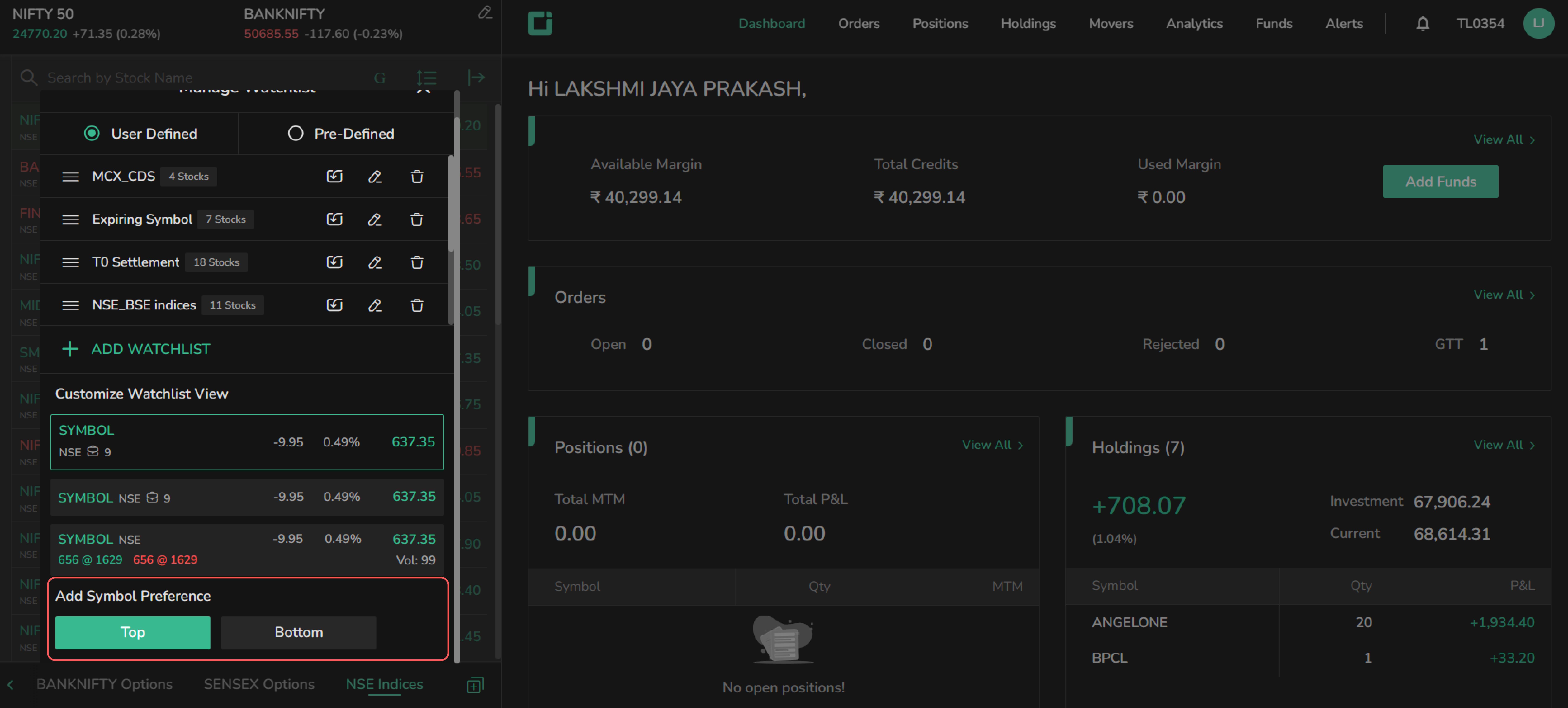This screenshot has width=1568, height=708.
Task: Click the watchlist panel scrollbar
Action: (498, 214)
